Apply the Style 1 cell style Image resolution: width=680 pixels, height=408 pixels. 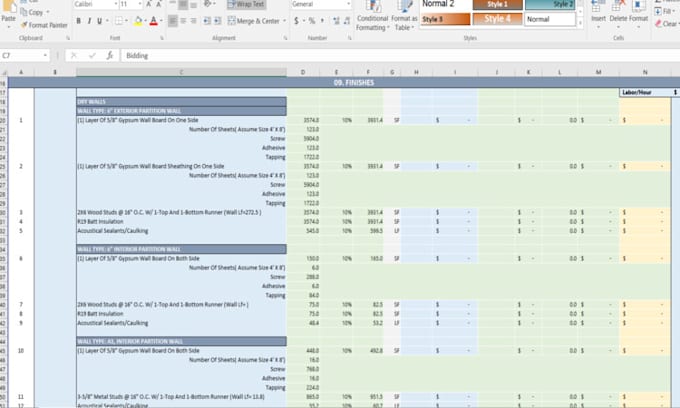(497, 4)
